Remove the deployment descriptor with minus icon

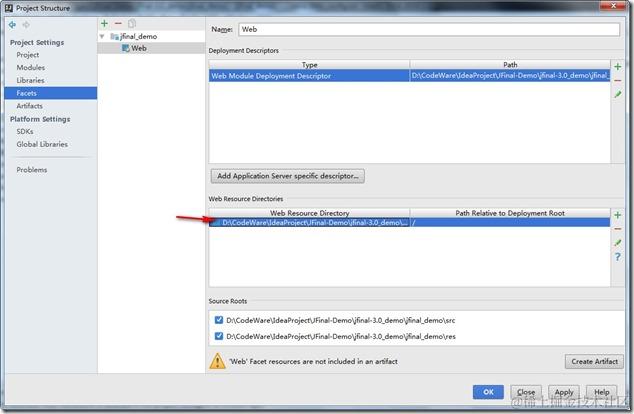617,81
